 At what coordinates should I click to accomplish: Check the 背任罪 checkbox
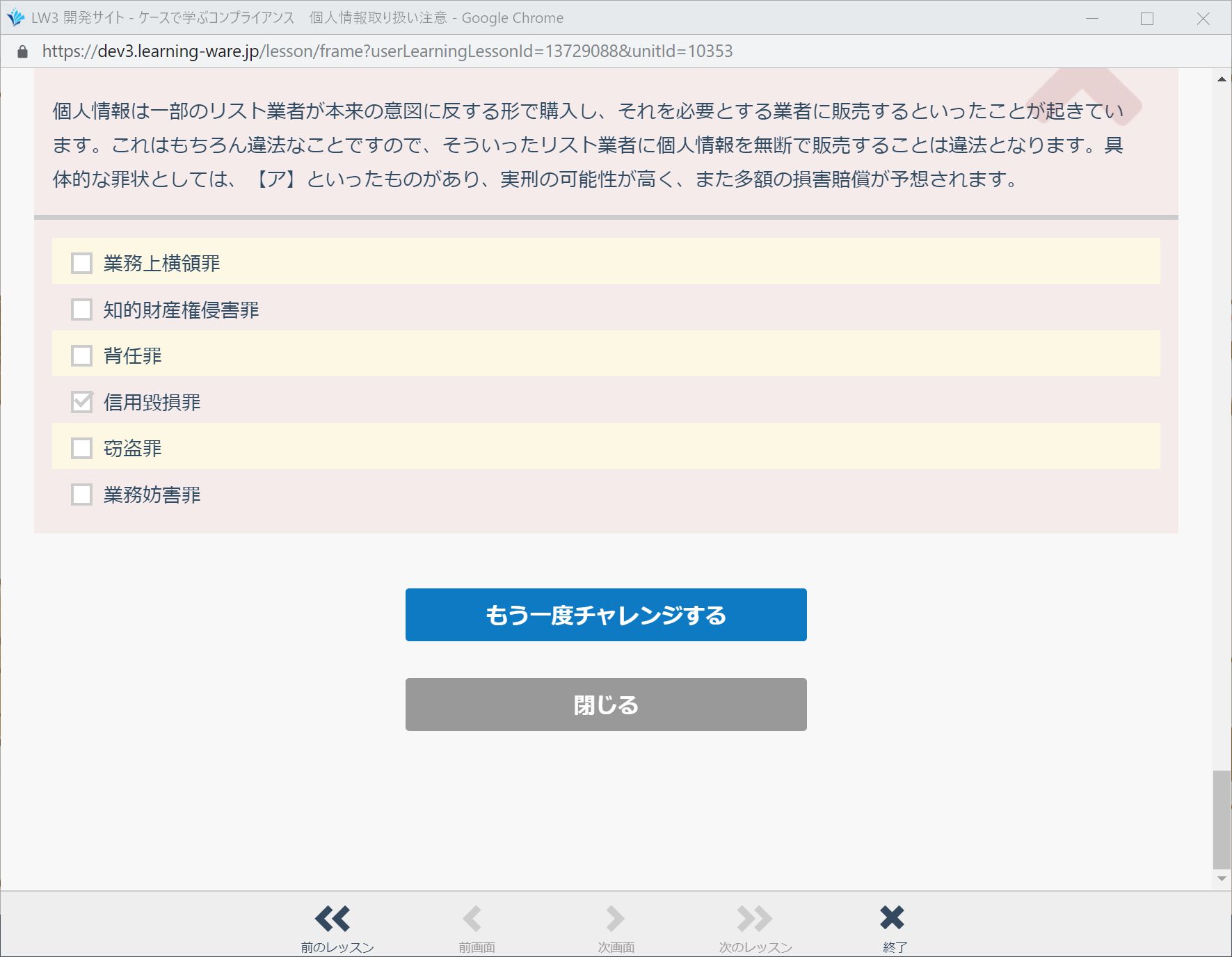click(x=82, y=355)
